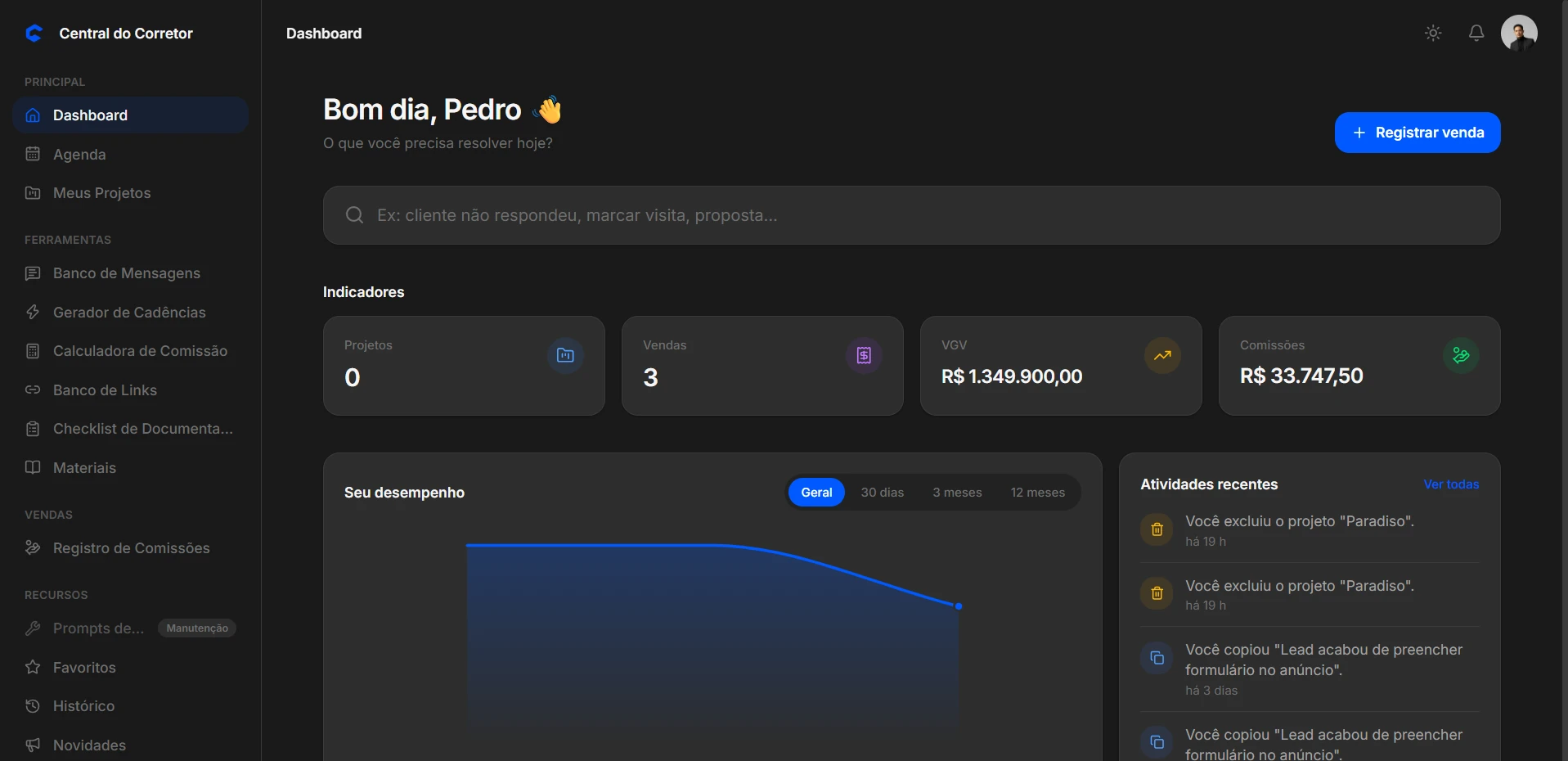Click the Registrar venda button
The width and height of the screenshot is (1568, 761).
click(1417, 133)
